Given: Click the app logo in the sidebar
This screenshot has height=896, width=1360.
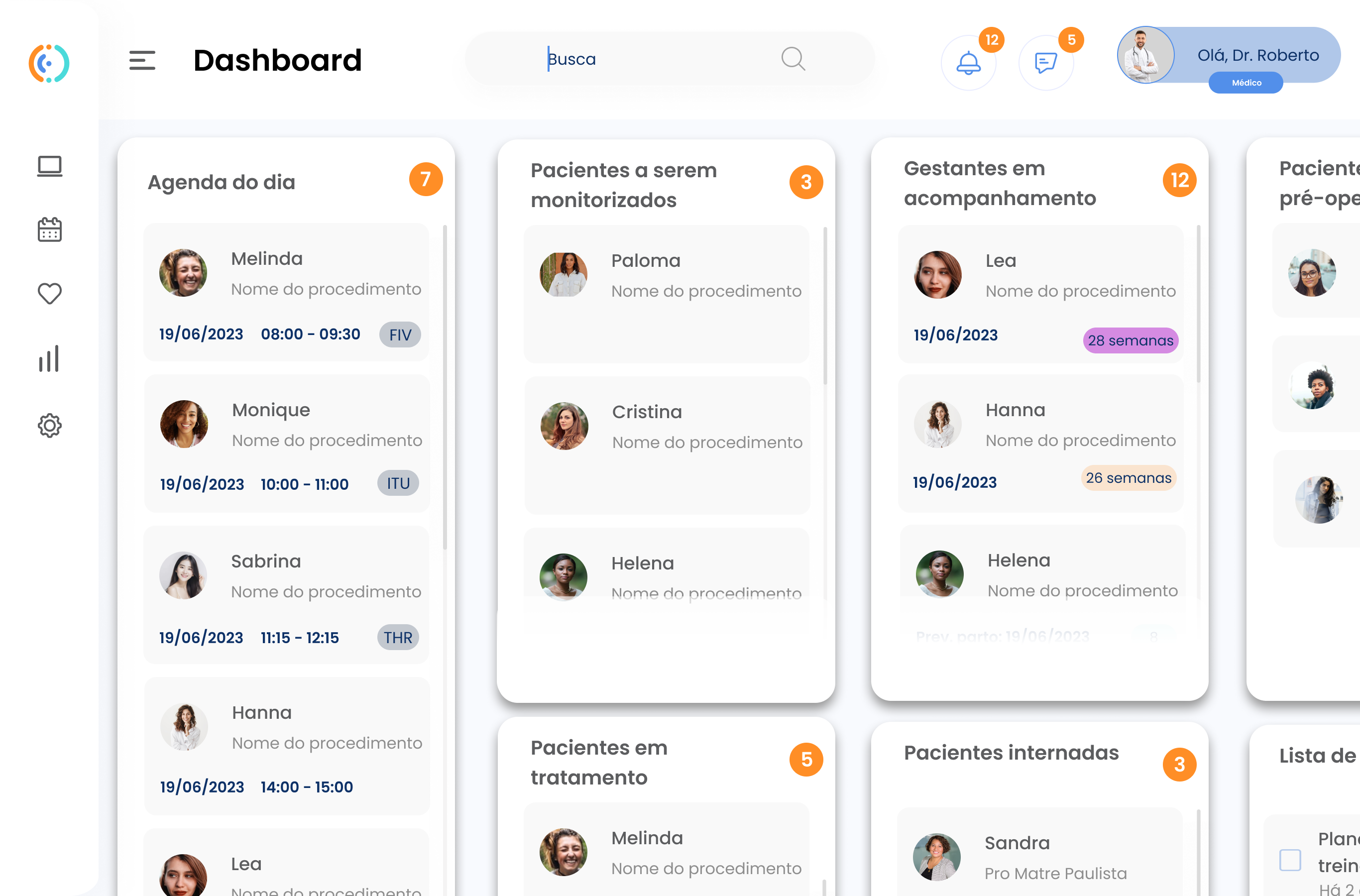Looking at the screenshot, I should point(49,63).
